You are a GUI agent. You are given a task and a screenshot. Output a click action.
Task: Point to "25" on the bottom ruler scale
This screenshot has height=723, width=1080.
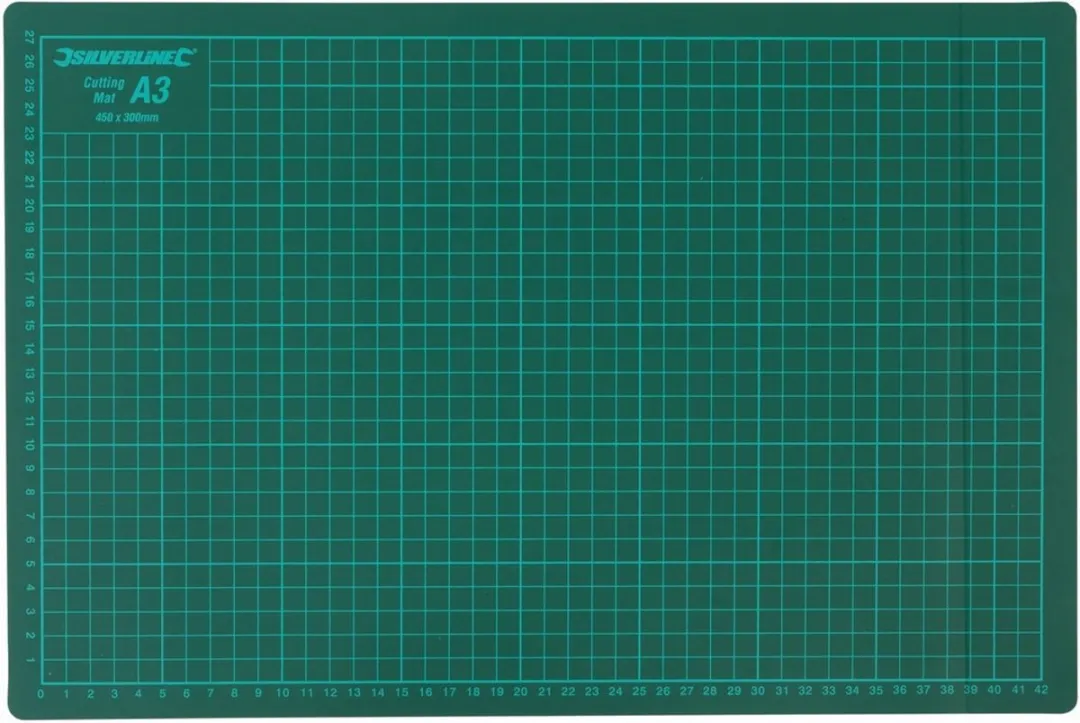pyautogui.click(x=639, y=691)
